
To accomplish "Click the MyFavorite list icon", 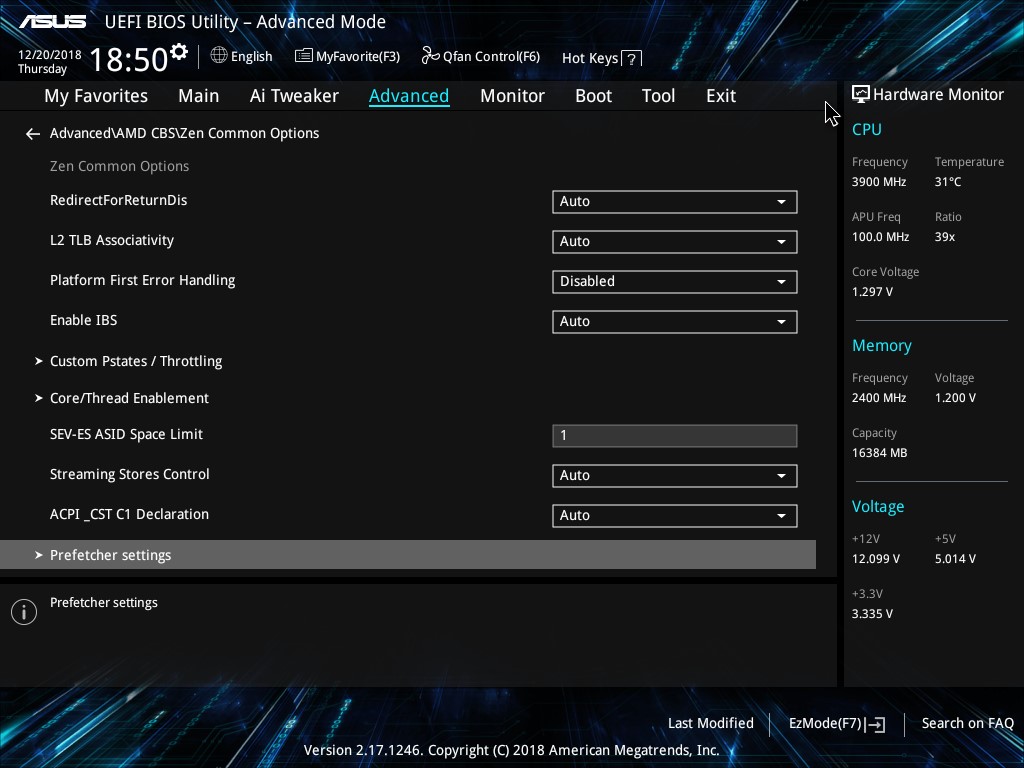I will (x=304, y=56).
